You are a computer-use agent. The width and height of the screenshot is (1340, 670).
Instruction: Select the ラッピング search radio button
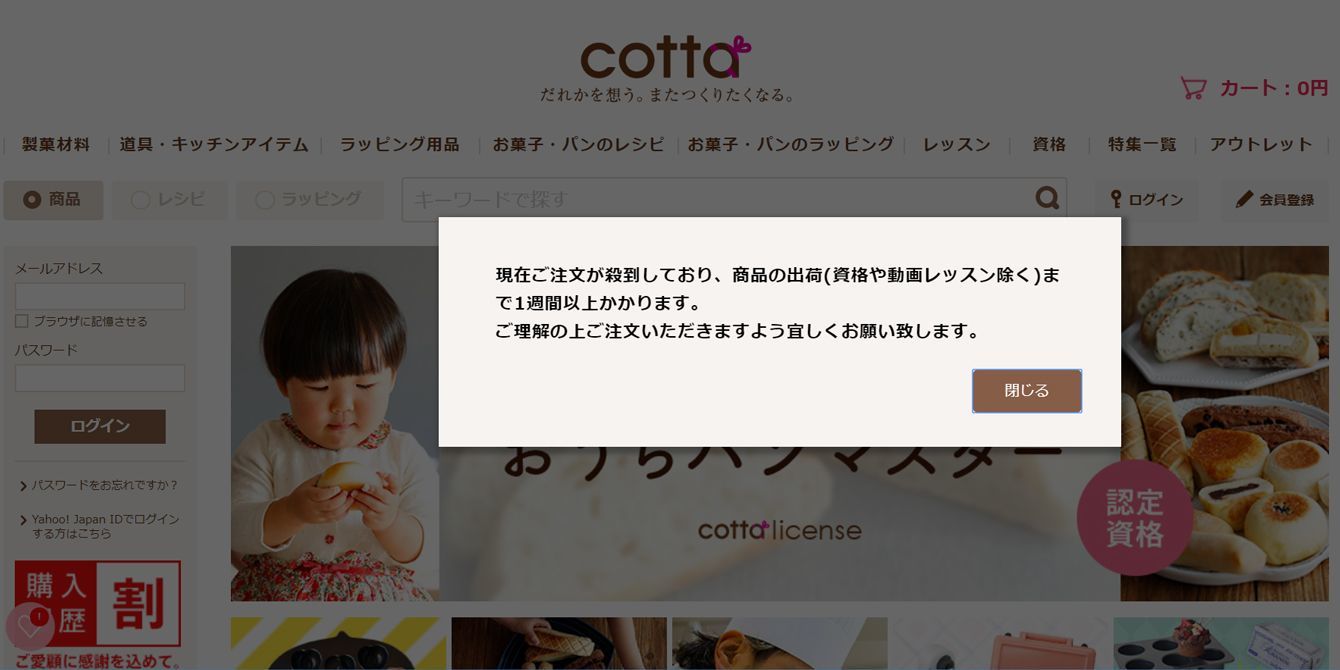pyautogui.click(x=265, y=200)
